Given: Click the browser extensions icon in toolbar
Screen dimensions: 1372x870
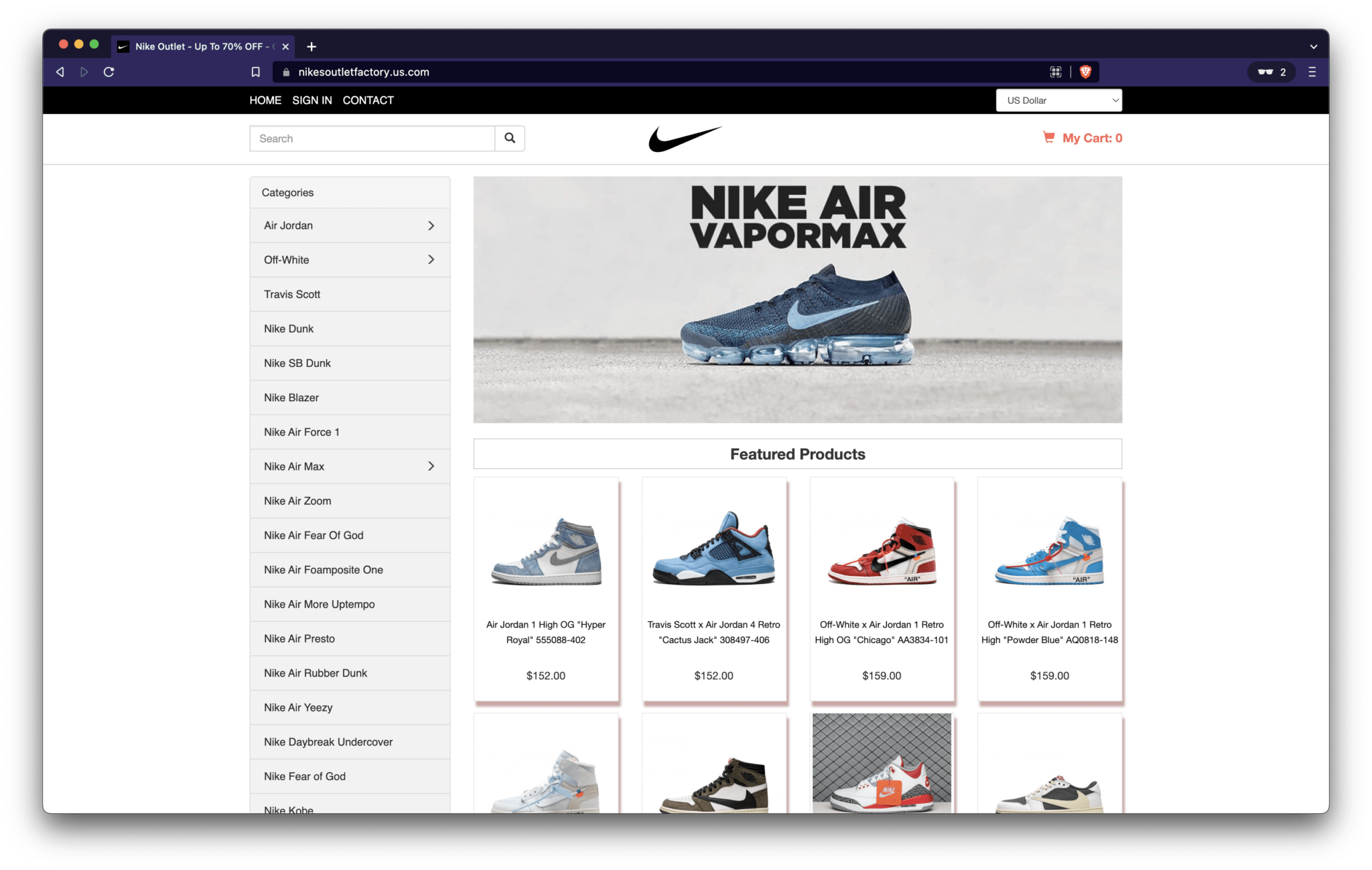Looking at the screenshot, I should point(1056,72).
